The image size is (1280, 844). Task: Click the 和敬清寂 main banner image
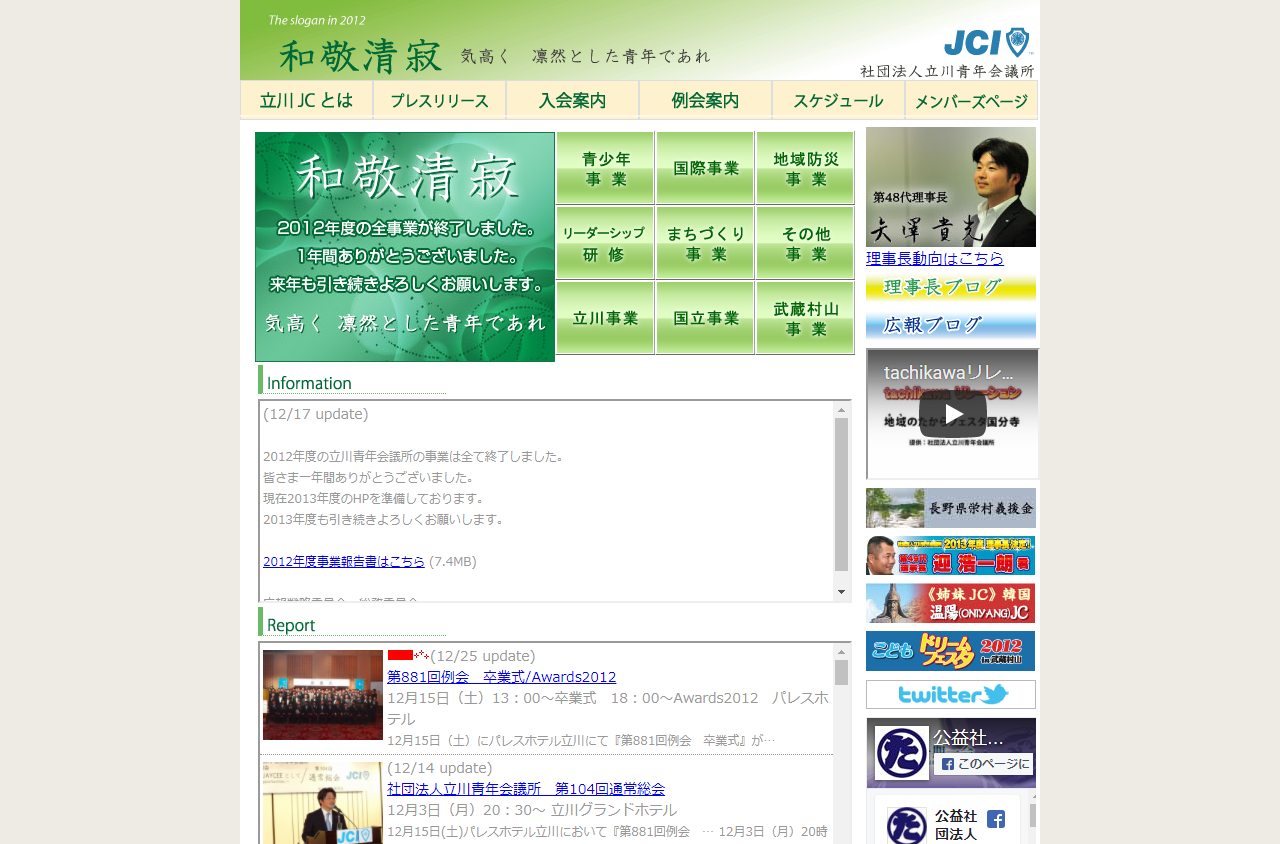[405, 247]
